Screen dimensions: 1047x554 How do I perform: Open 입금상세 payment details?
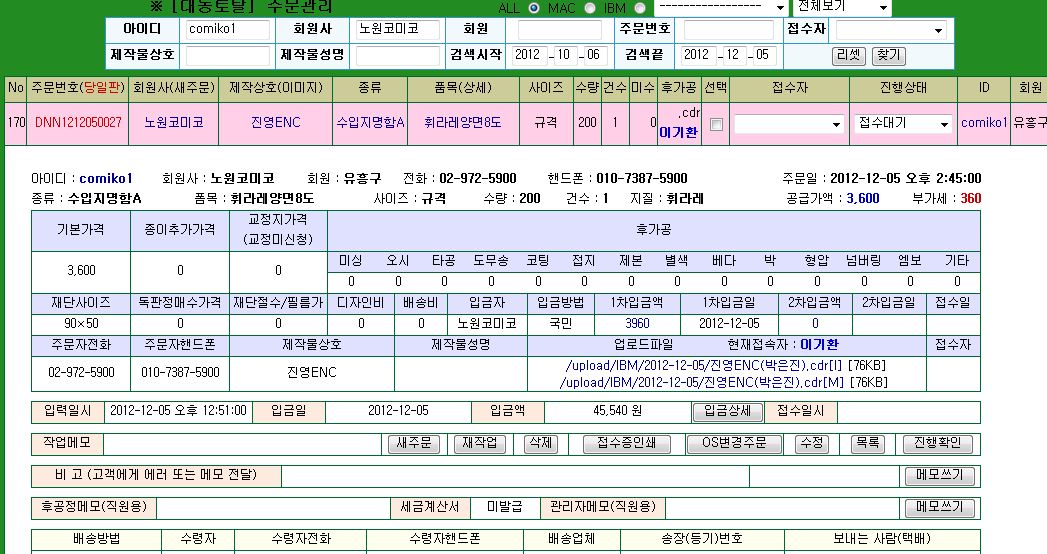(x=728, y=412)
